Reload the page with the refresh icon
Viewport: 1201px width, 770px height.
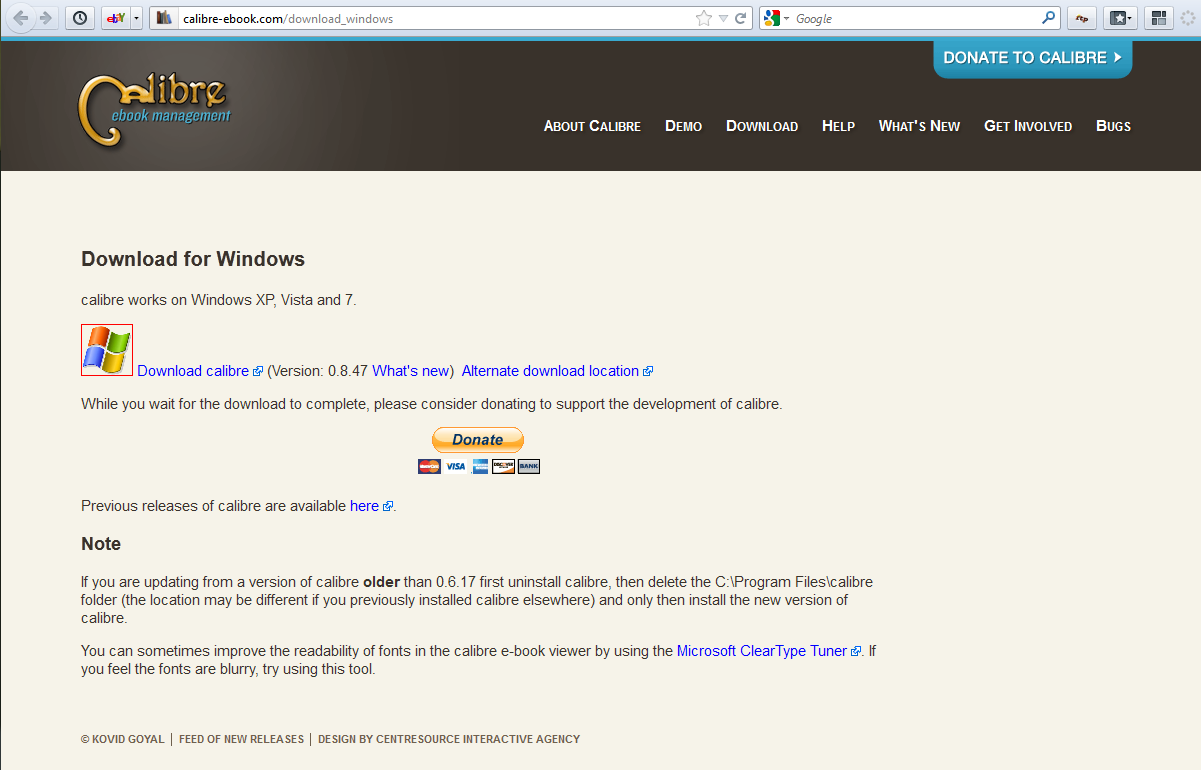click(x=741, y=18)
